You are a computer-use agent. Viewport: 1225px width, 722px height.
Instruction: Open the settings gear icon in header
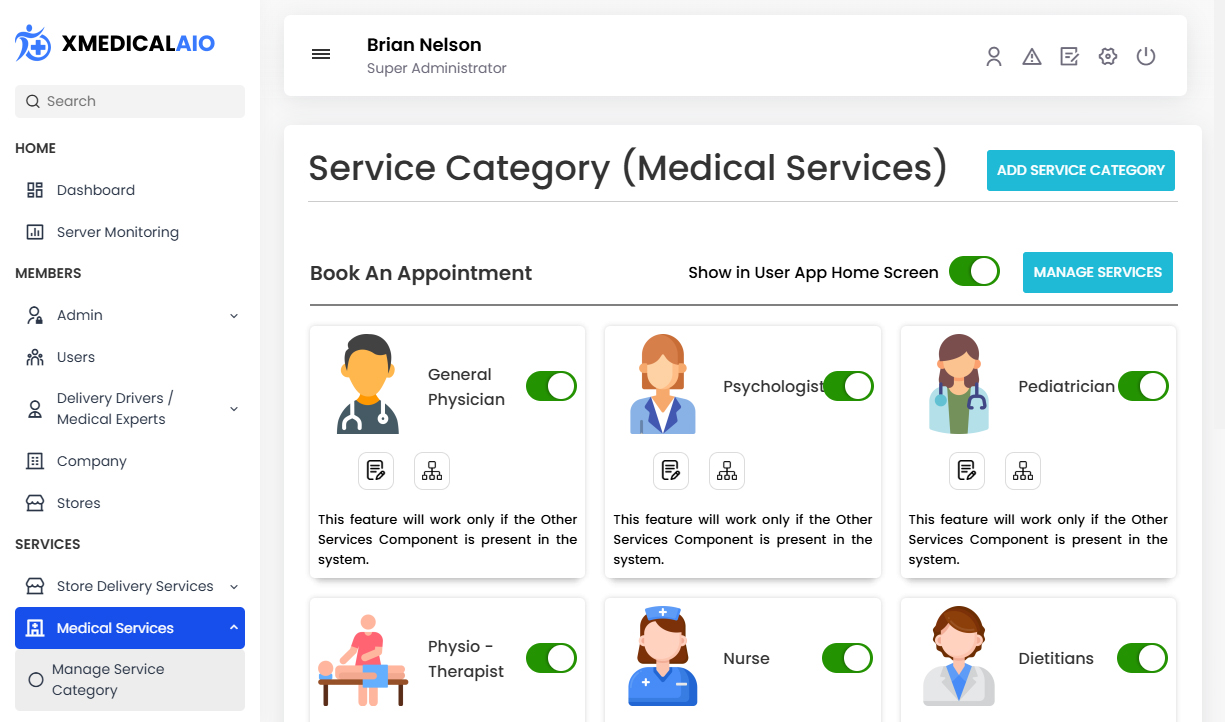click(1107, 57)
